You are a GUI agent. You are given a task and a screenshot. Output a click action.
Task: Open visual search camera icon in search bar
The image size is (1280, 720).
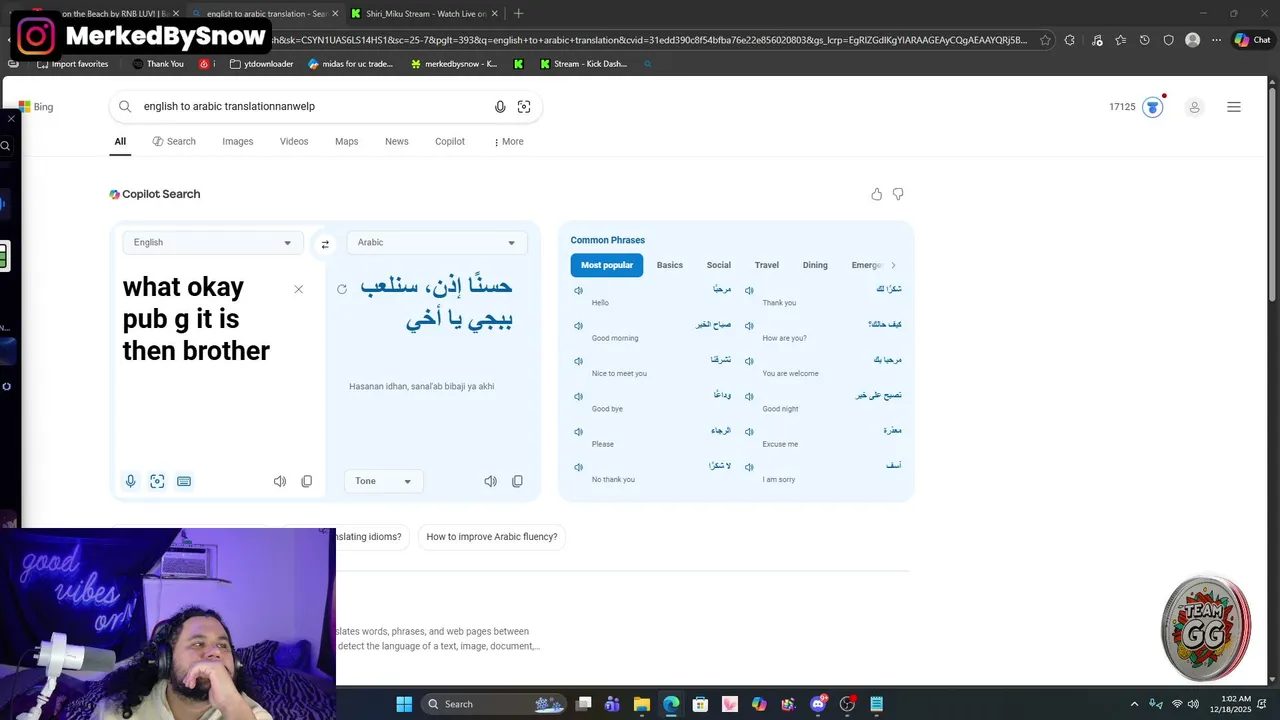(x=524, y=107)
